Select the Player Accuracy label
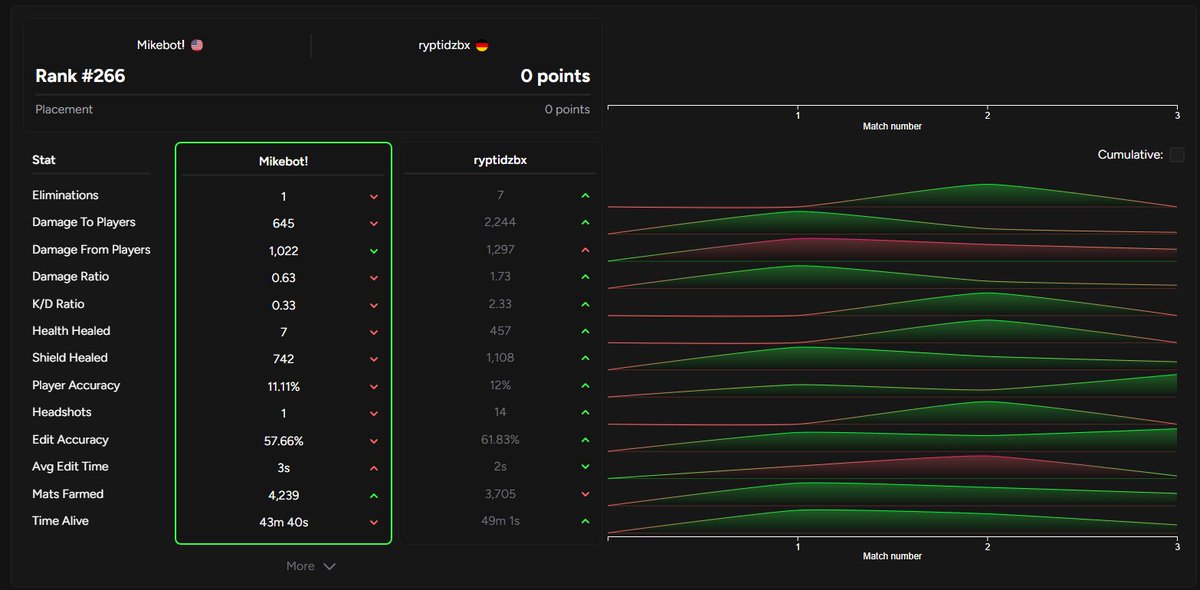 [x=76, y=385]
